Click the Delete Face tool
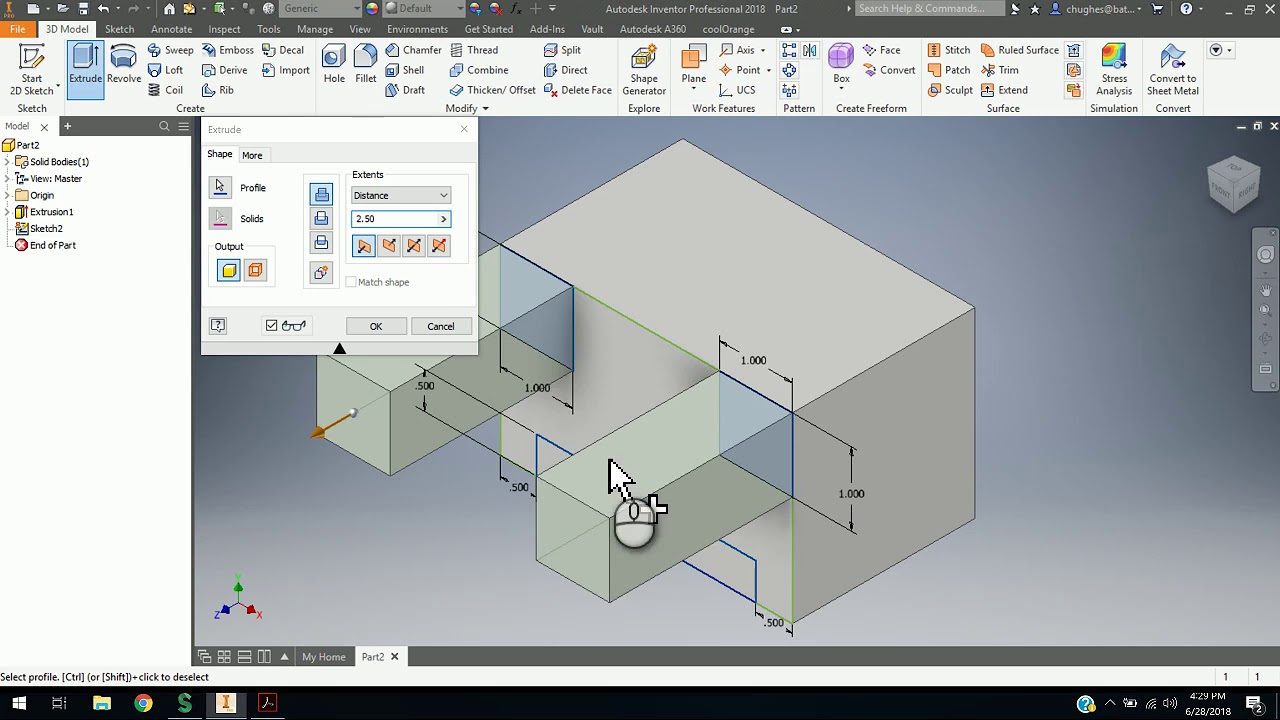Image resolution: width=1280 pixels, height=720 pixels. click(x=578, y=90)
